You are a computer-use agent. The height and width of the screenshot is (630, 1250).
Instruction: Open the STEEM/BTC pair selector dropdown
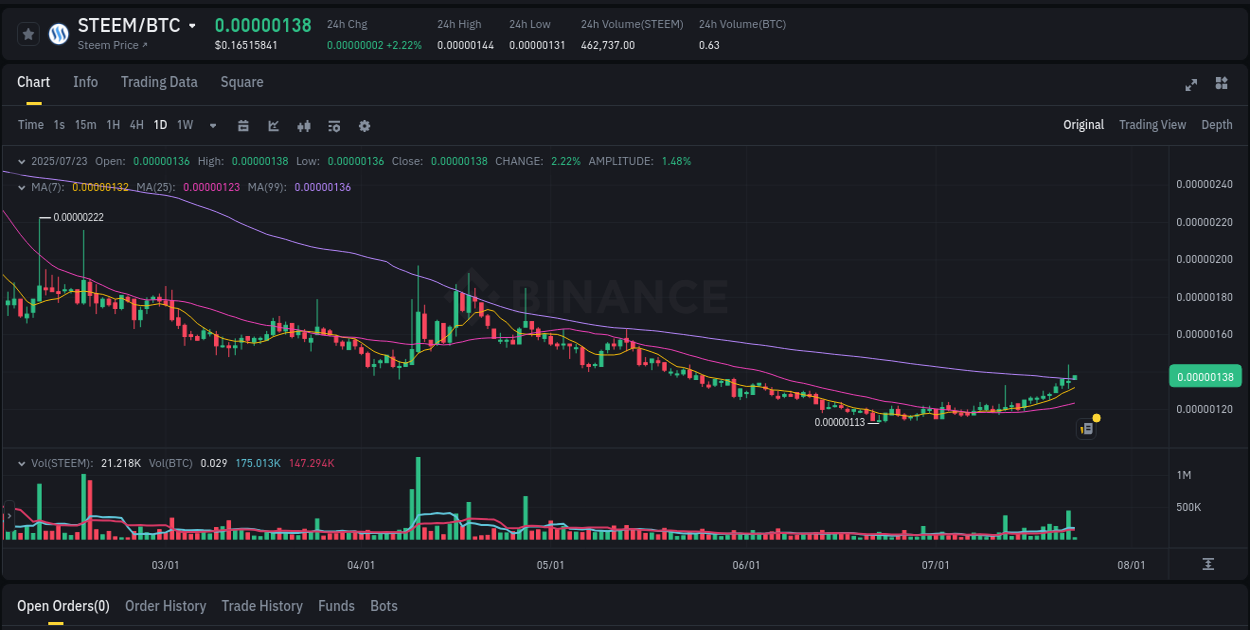(192, 26)
